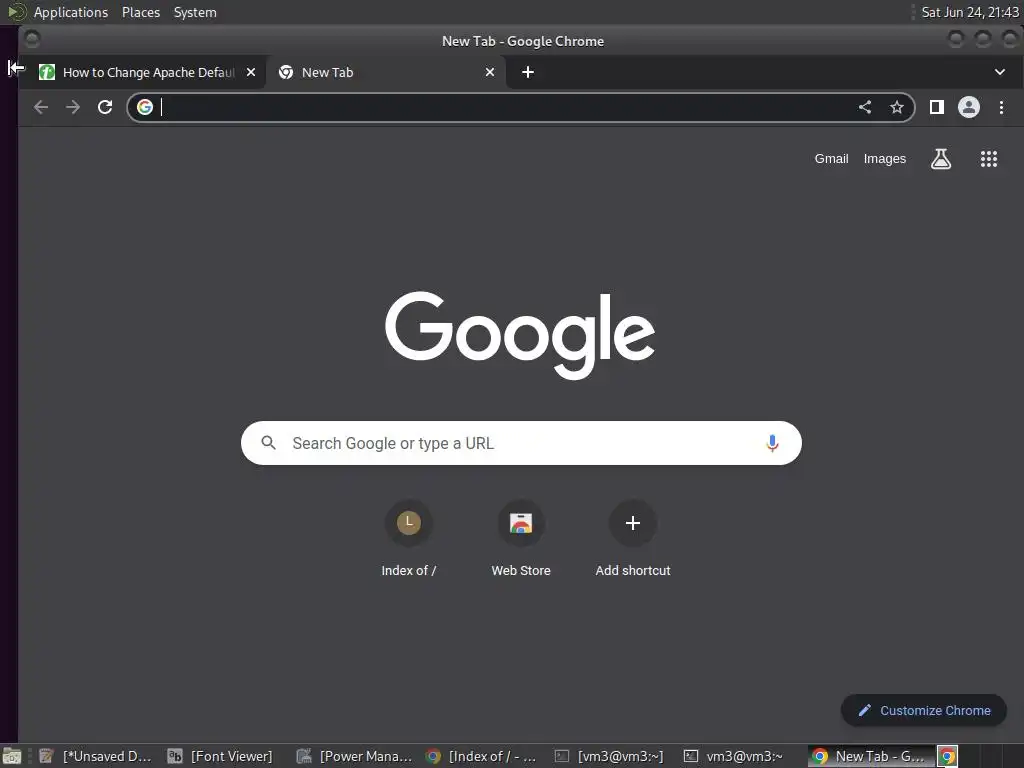
Task: Click the clock showing Sat Jun 24
Action: point(970,12)
